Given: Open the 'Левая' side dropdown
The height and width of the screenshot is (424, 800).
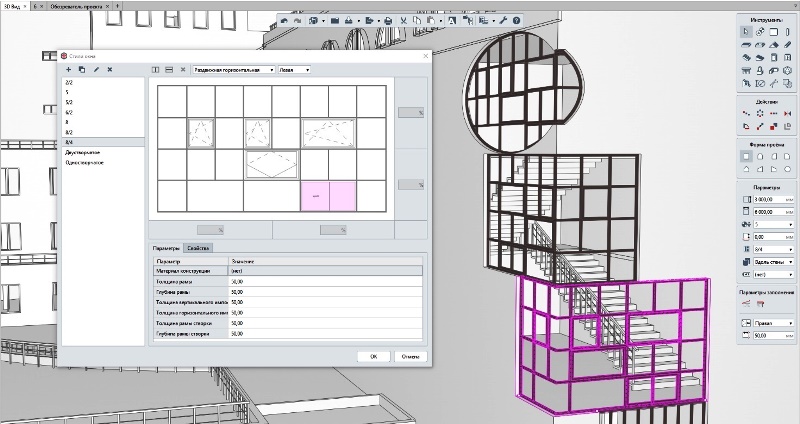Looking at the screenshot, I should 294,70.
